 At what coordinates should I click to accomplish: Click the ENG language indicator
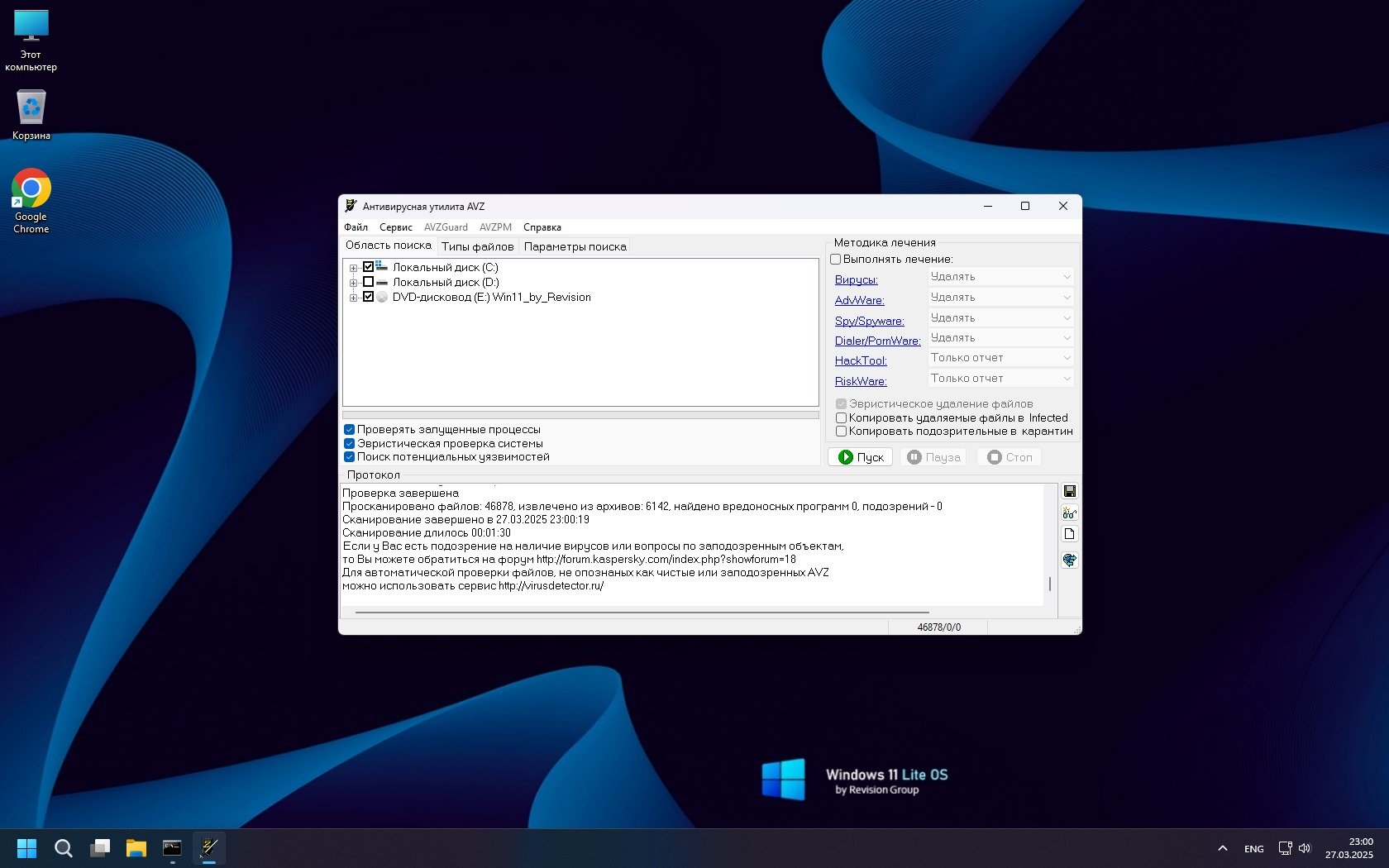pos(1253,849)
